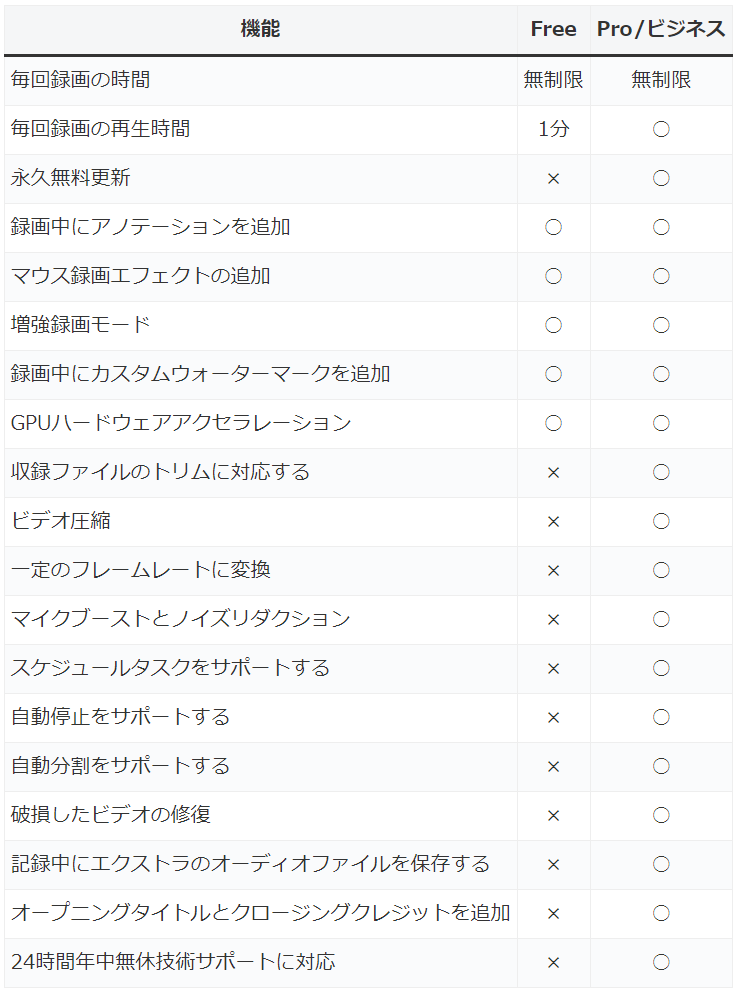Select the 機能 column header

(x=260, y=29)
